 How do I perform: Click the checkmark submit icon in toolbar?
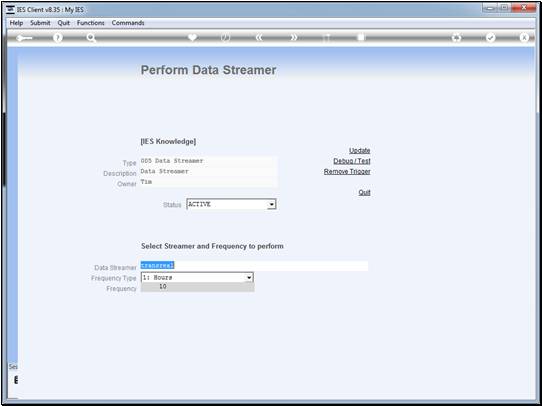(x=490, y=38)
